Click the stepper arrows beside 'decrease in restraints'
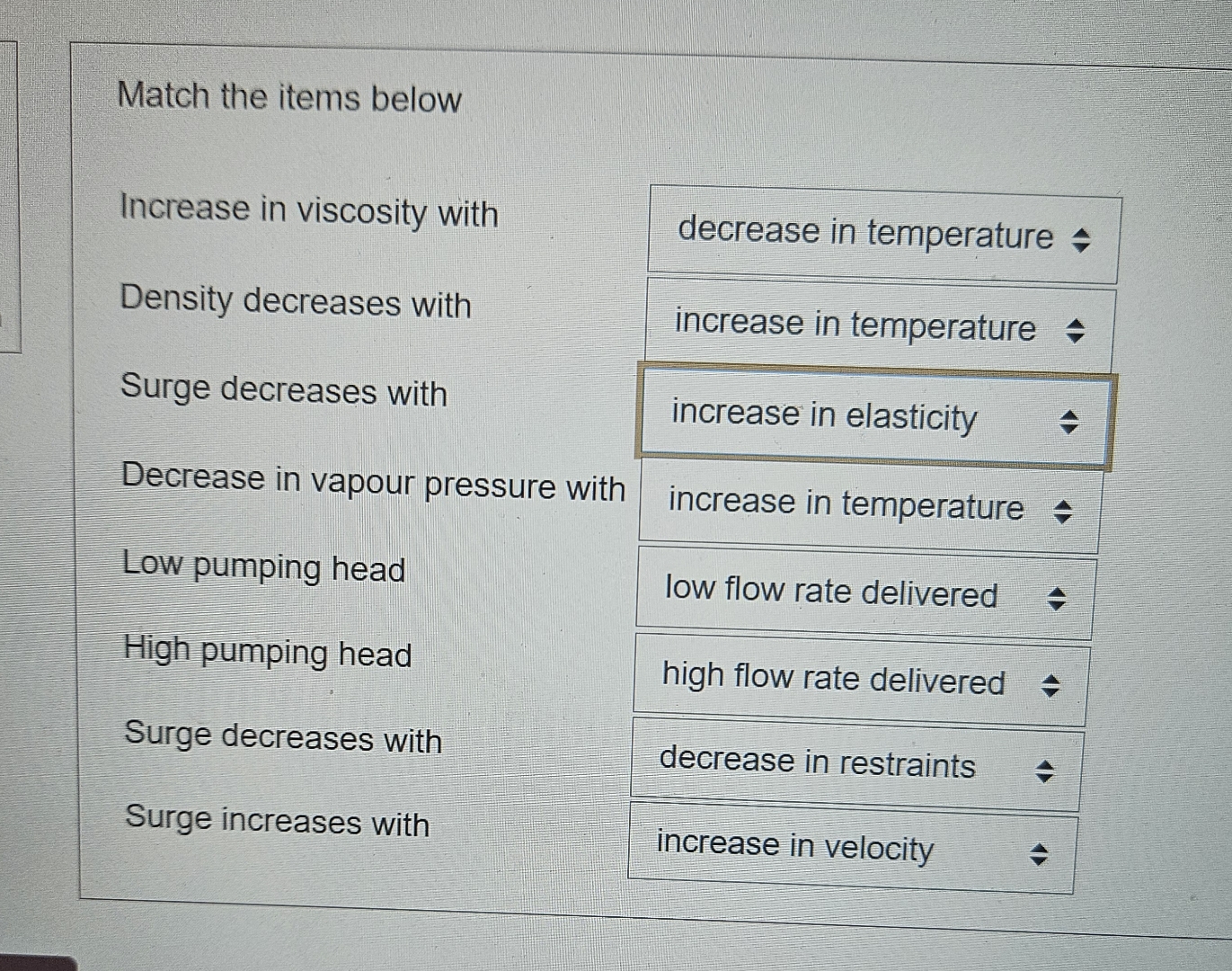Viewport: 1232px width, 971px height. click(1045, 771)
